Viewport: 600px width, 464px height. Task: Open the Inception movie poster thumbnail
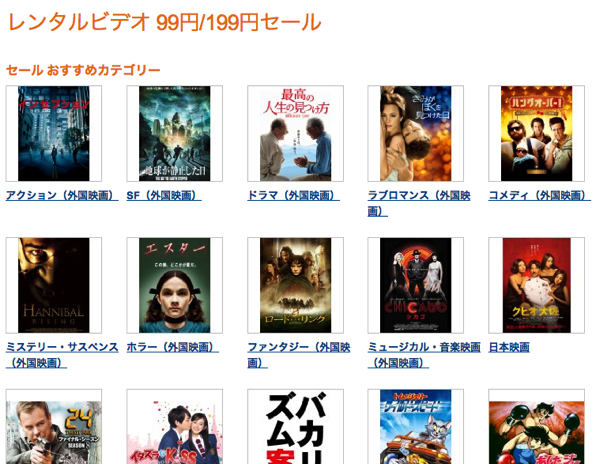point(54,134)
